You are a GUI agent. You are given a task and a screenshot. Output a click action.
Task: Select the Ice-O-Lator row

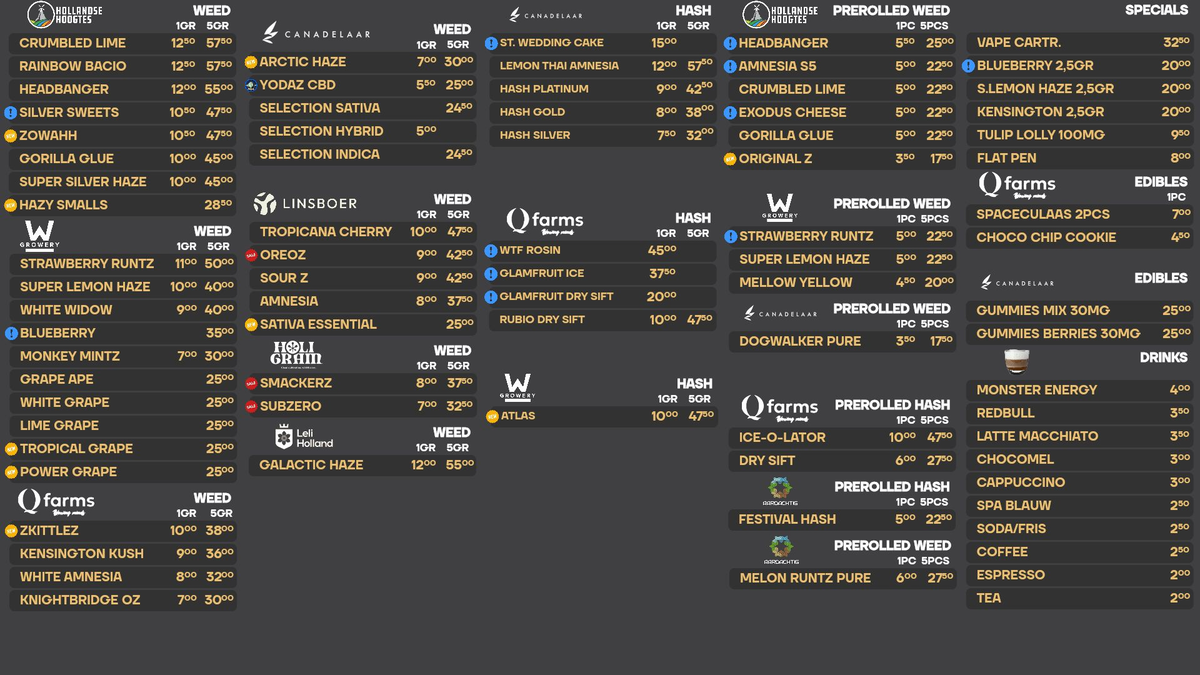pos(843,438)
